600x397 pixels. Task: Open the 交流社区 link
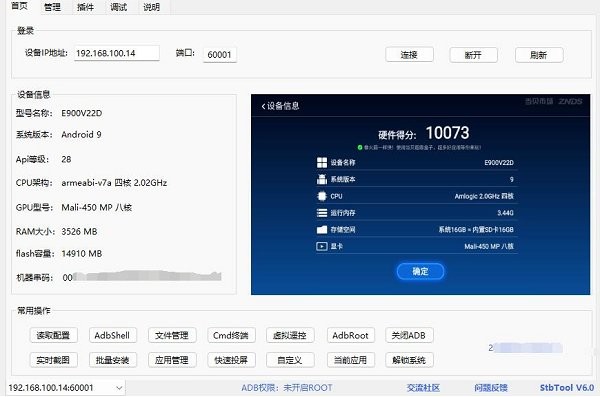pyautogui.click(x=423, y=388)
